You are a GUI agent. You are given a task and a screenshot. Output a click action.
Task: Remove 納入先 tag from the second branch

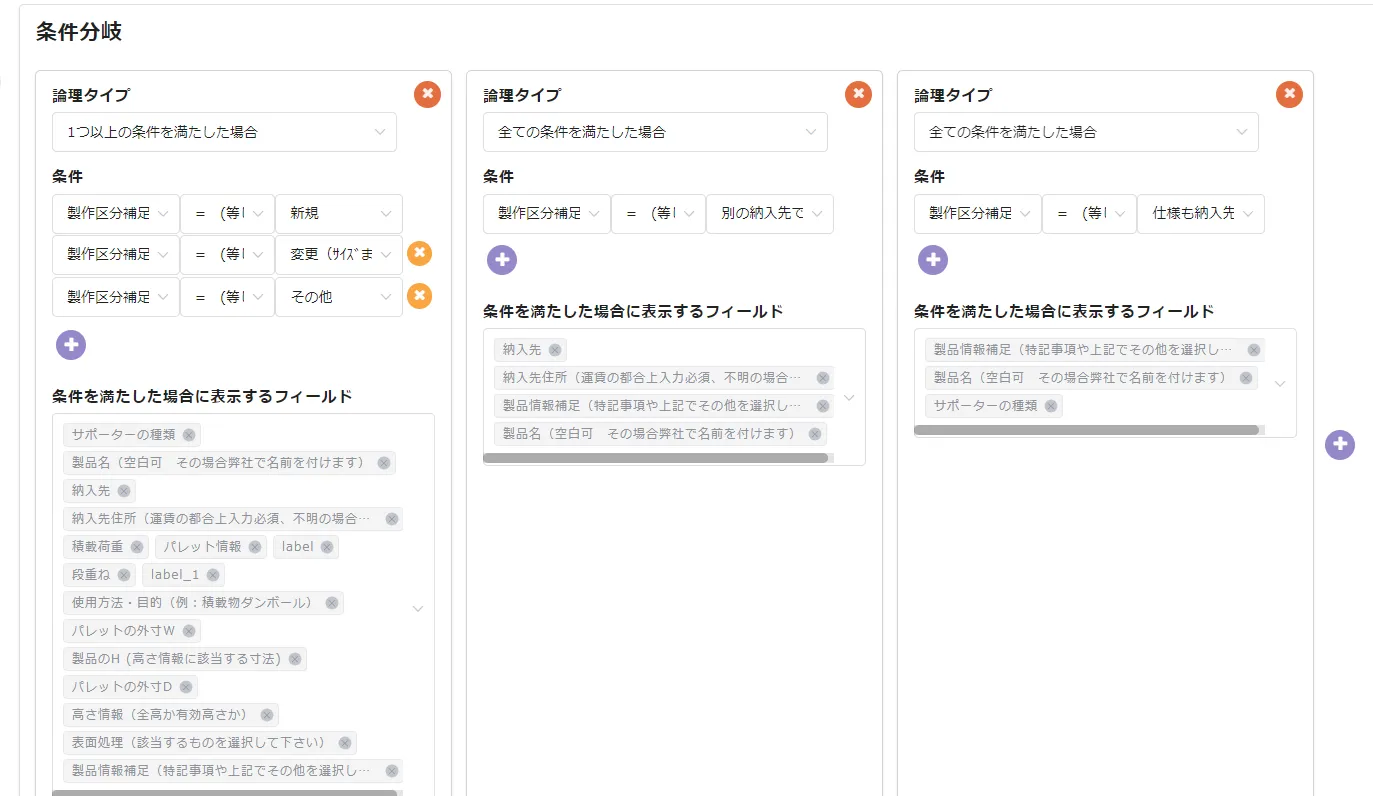[555, 350]
